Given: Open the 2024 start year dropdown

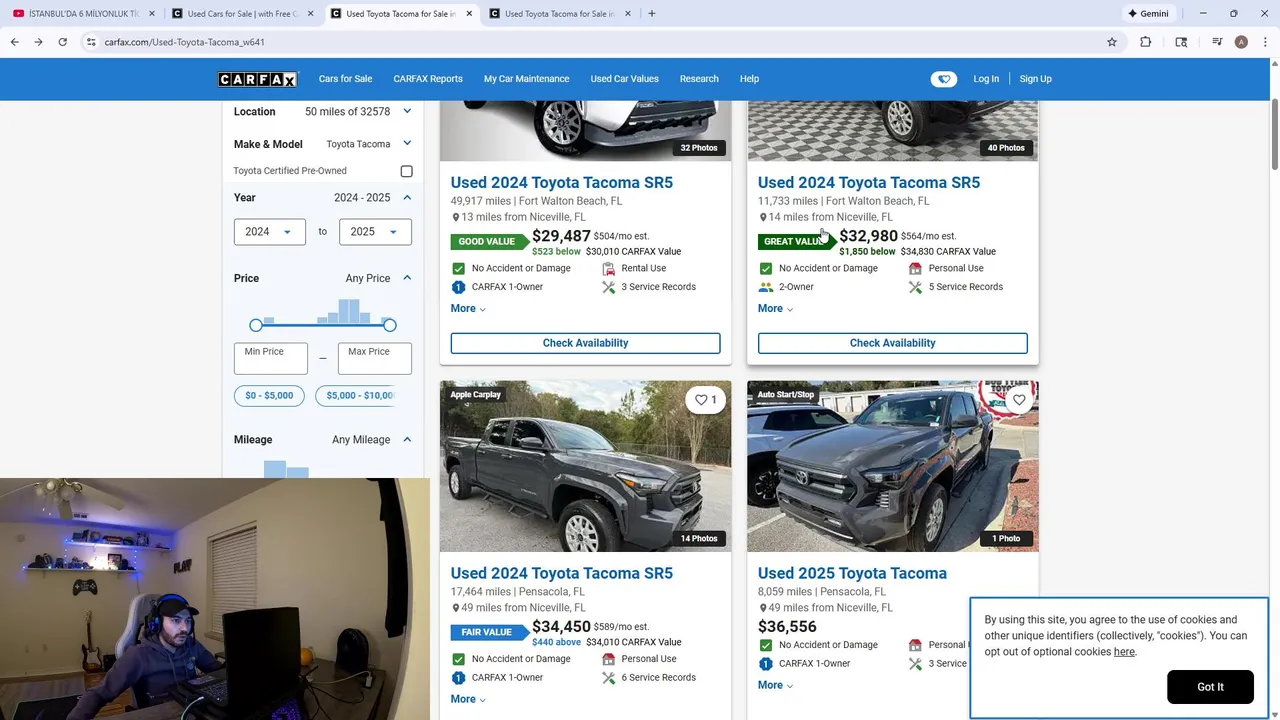Looking at the screenshot, I should click(270, 232).
